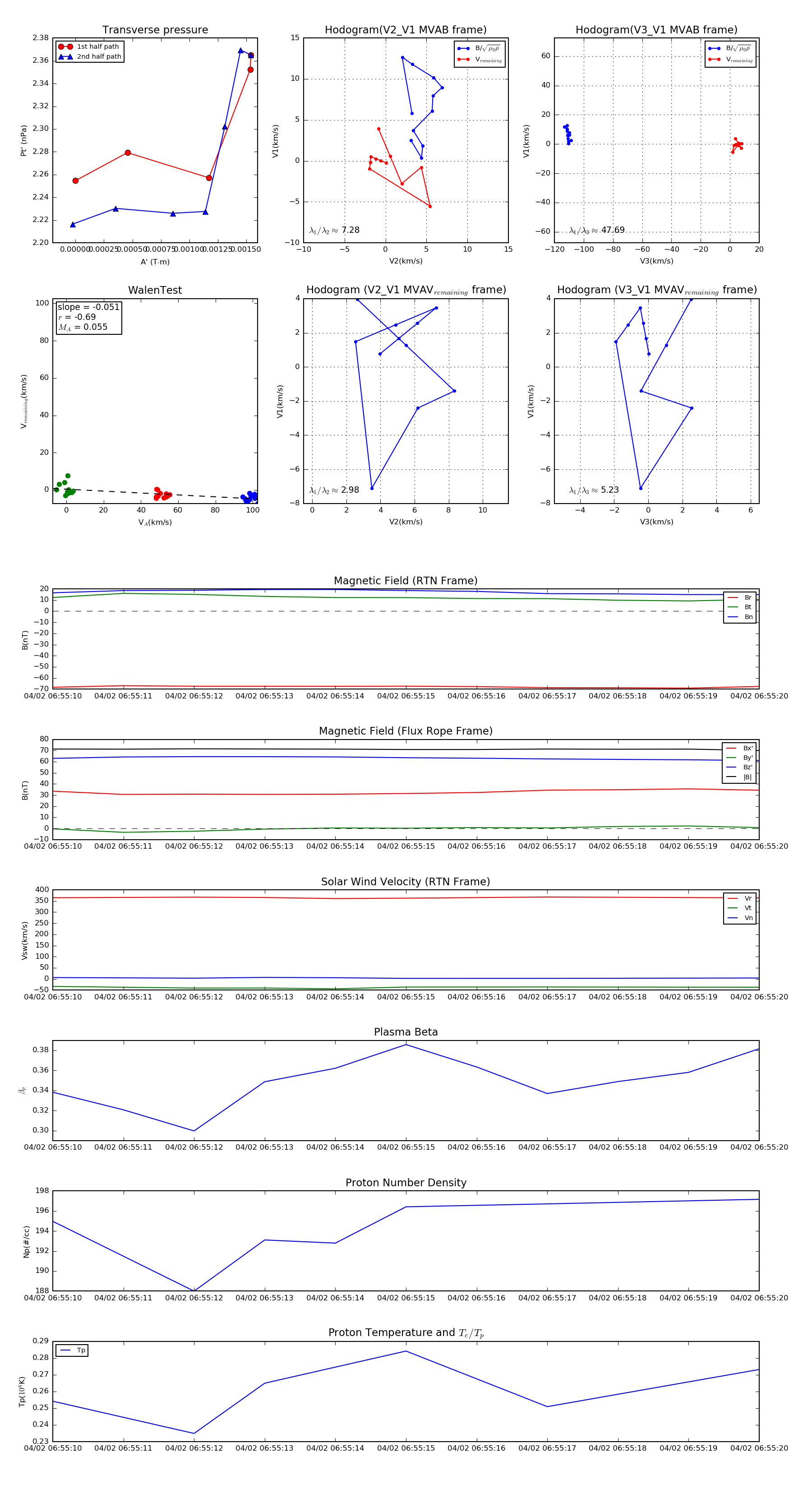Click the Proton Density minimum at 06:55:12
Screen dimensions: 812x1489
194,1291
